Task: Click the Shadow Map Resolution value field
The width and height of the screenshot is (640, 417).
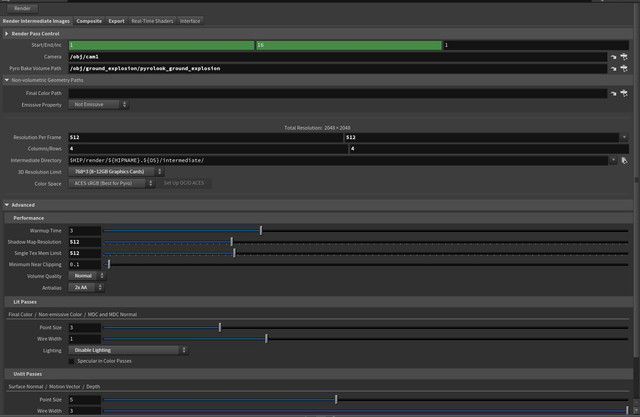Action: (x=84, y=242)
